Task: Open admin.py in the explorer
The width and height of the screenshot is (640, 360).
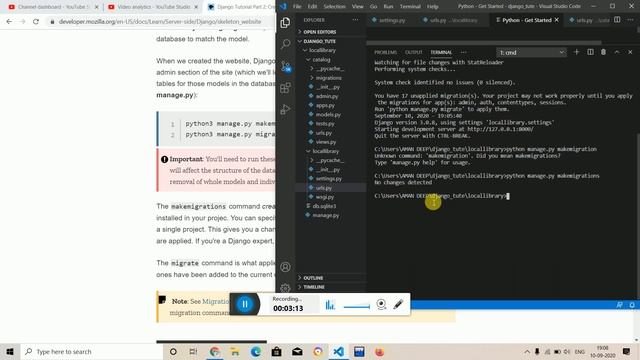Action: [x=327, y=96]
